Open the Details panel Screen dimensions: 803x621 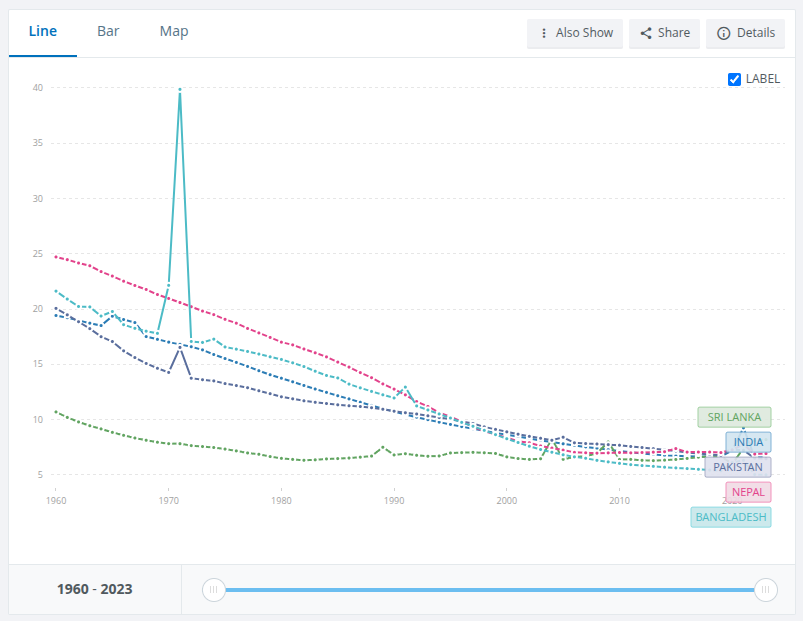(745, 33)
